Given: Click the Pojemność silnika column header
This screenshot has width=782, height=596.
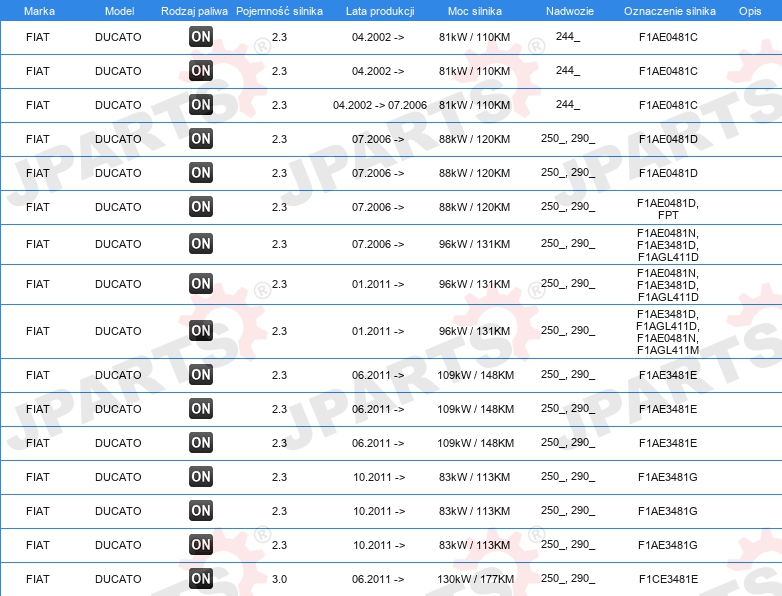Looking at the screenshot, I should [x=279, y=11].
